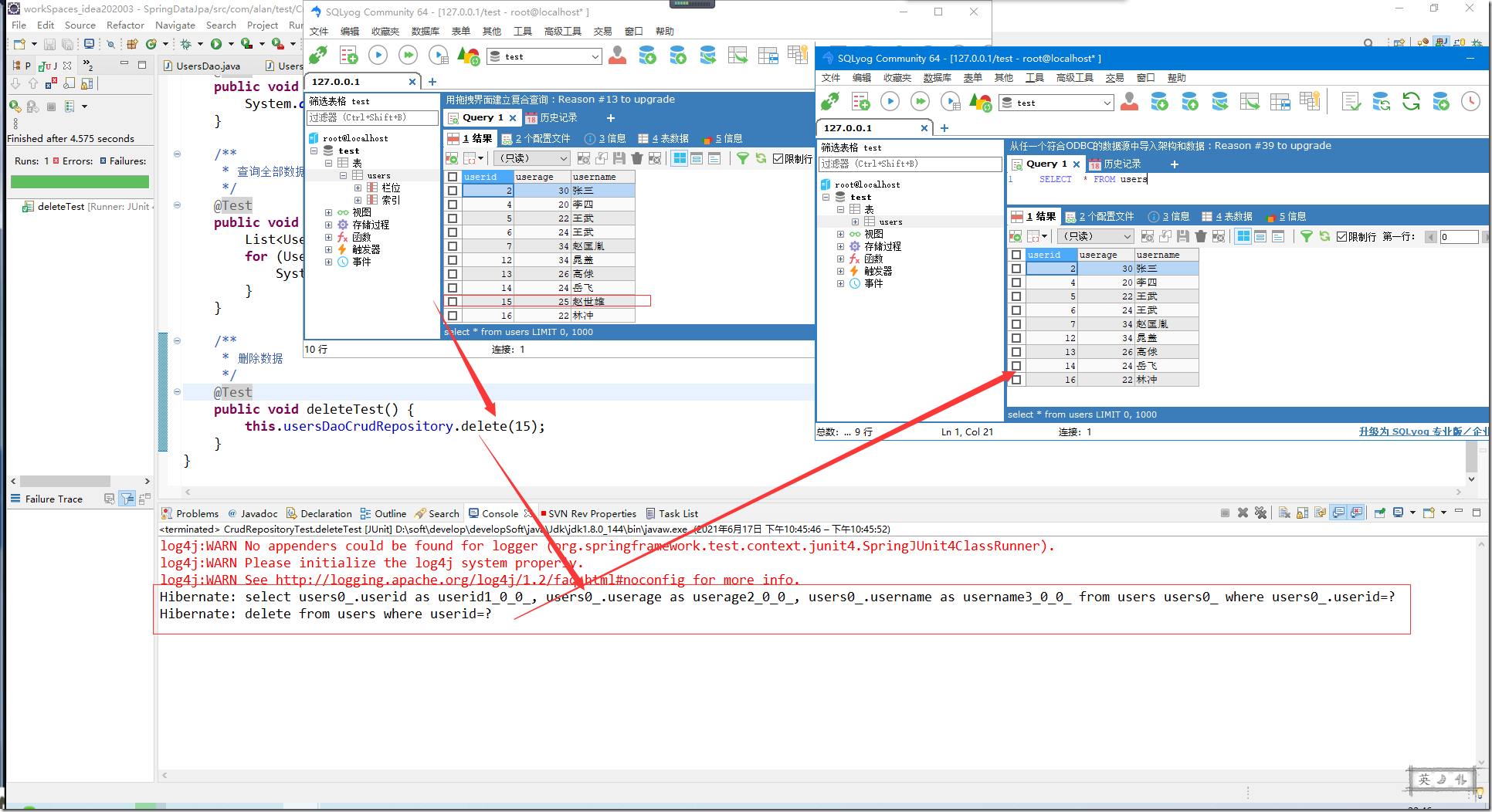Click Eclipse Debug bug icon

[x=185, y=44]
